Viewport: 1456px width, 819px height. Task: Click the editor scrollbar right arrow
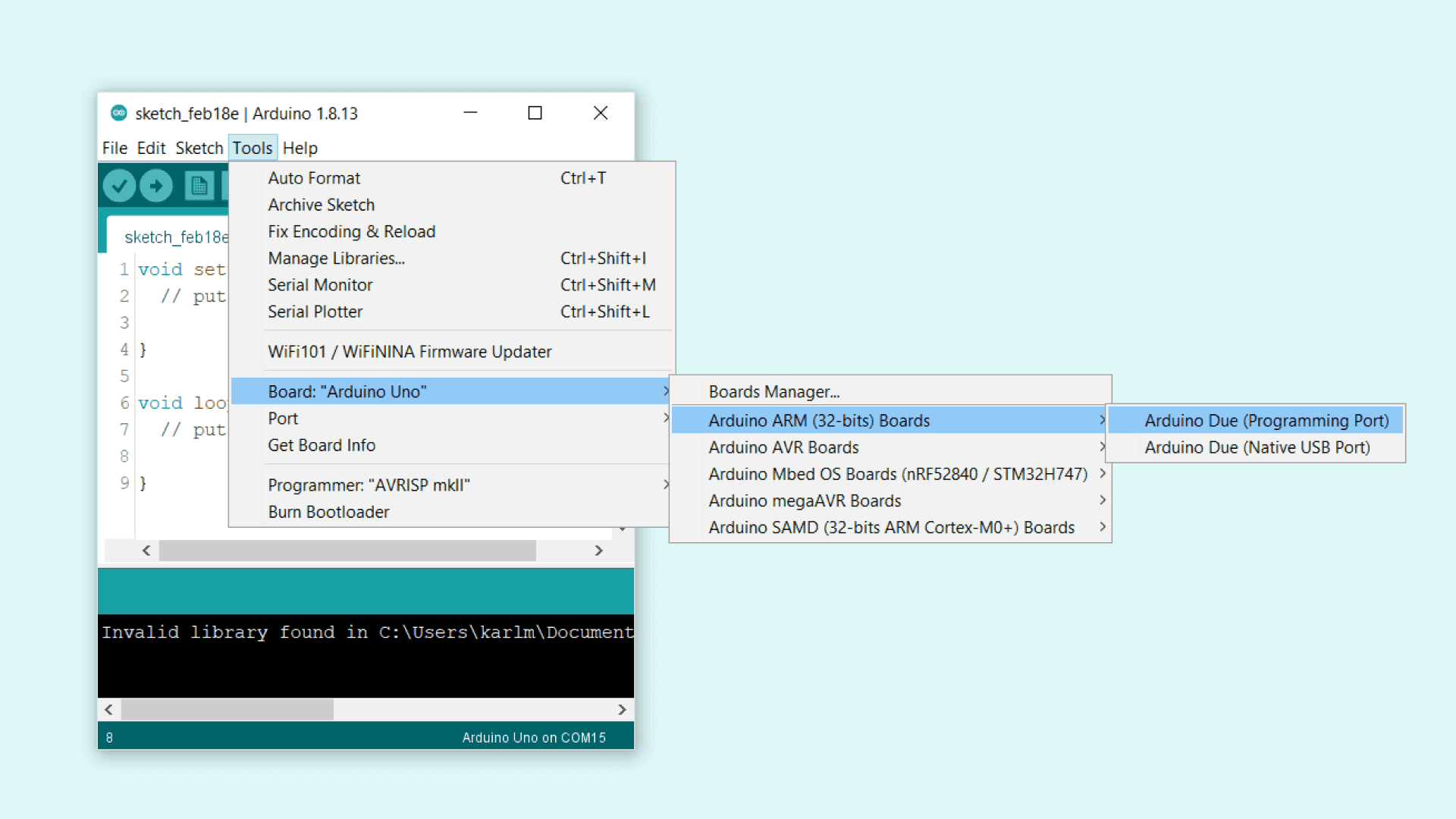click(x=598, y=551)
